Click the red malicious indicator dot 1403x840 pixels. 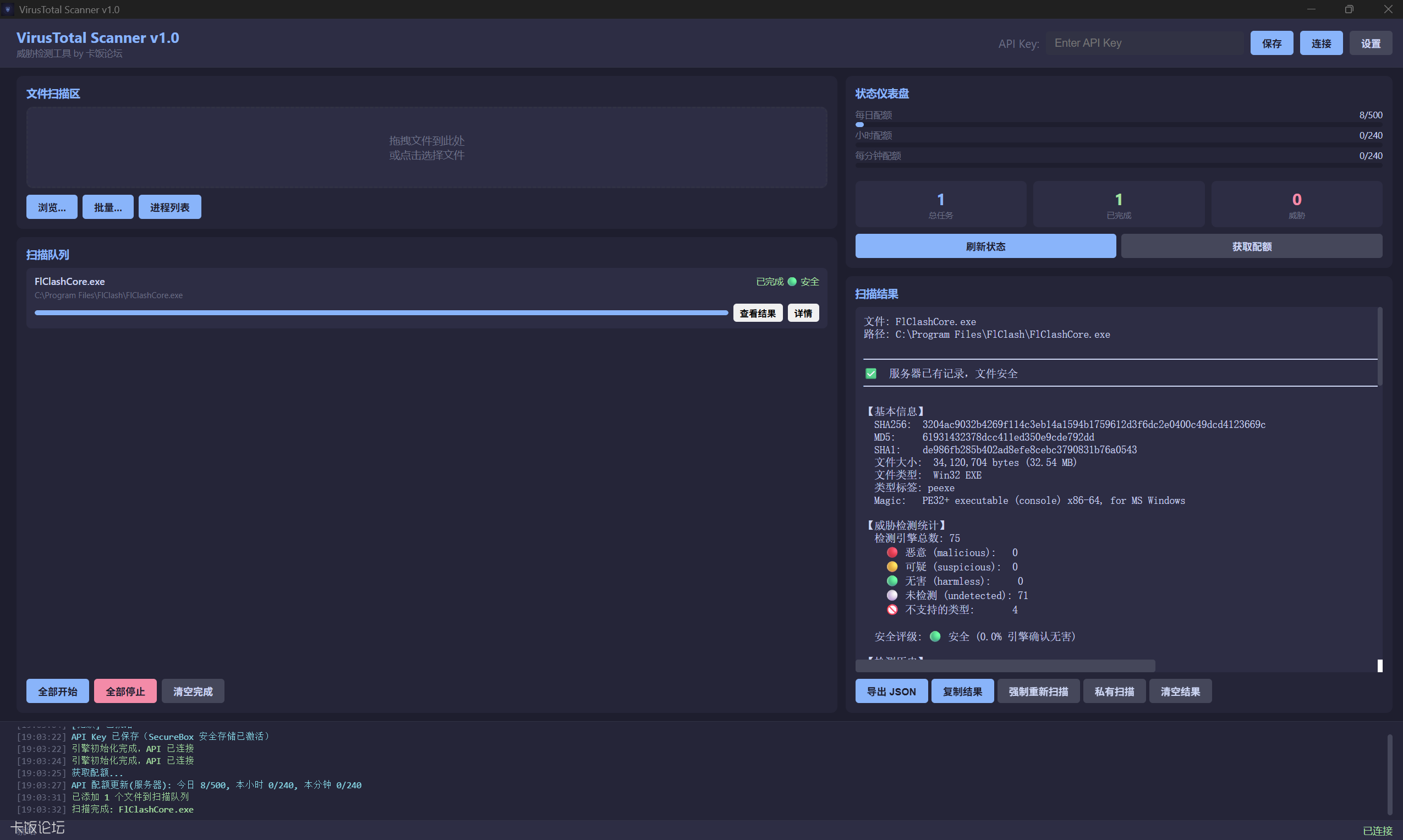coord(892,552)
